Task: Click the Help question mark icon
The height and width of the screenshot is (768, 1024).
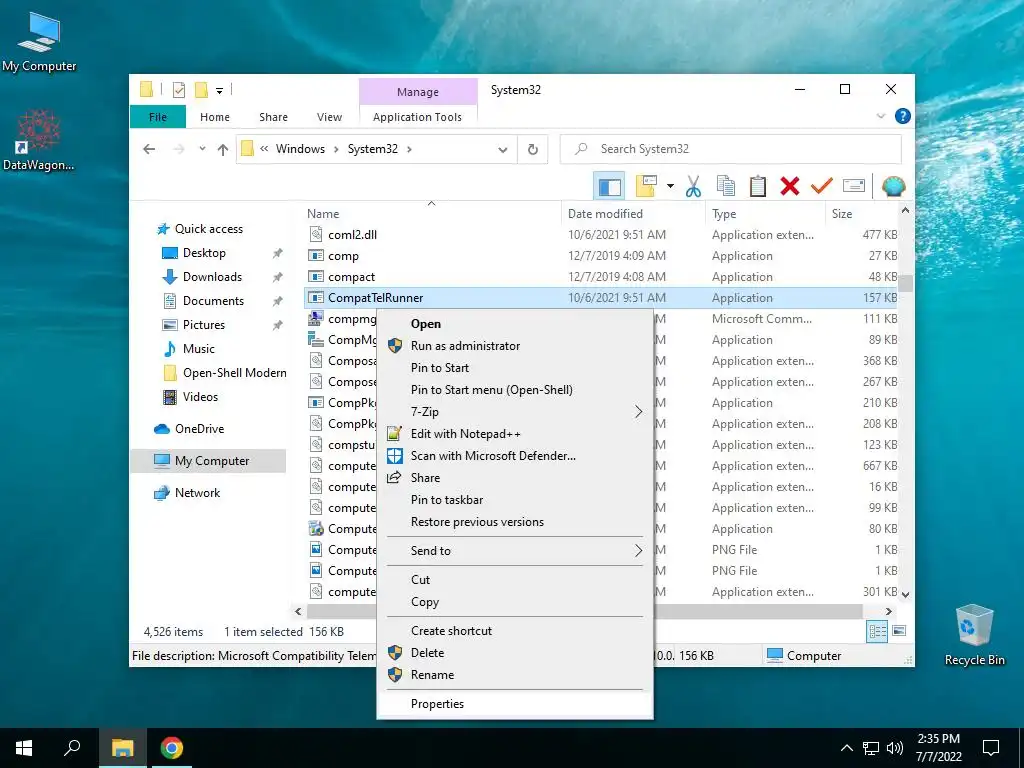Action: (x=903, y=116)
